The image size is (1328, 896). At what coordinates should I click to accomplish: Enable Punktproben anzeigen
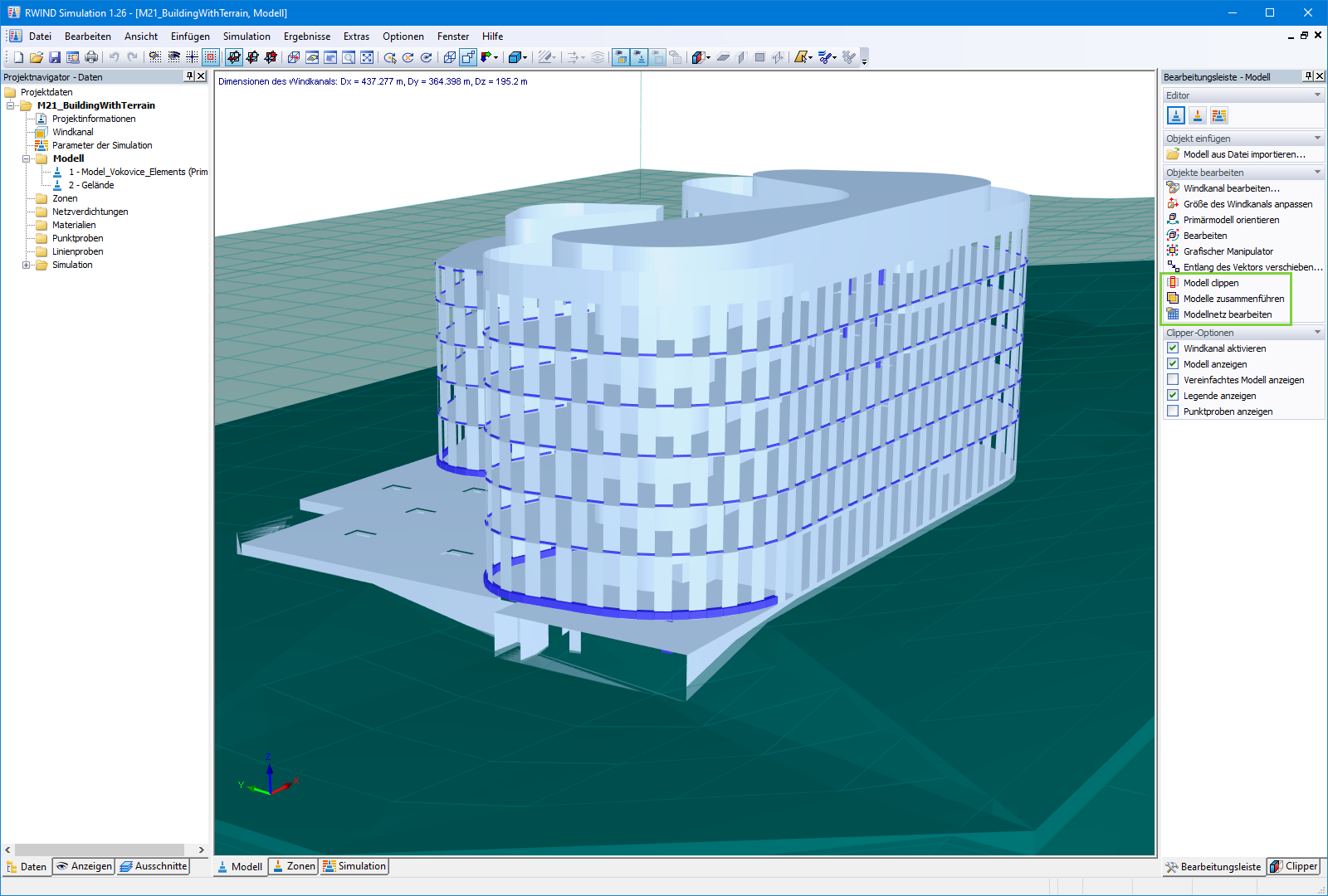tap(1173, 411)
